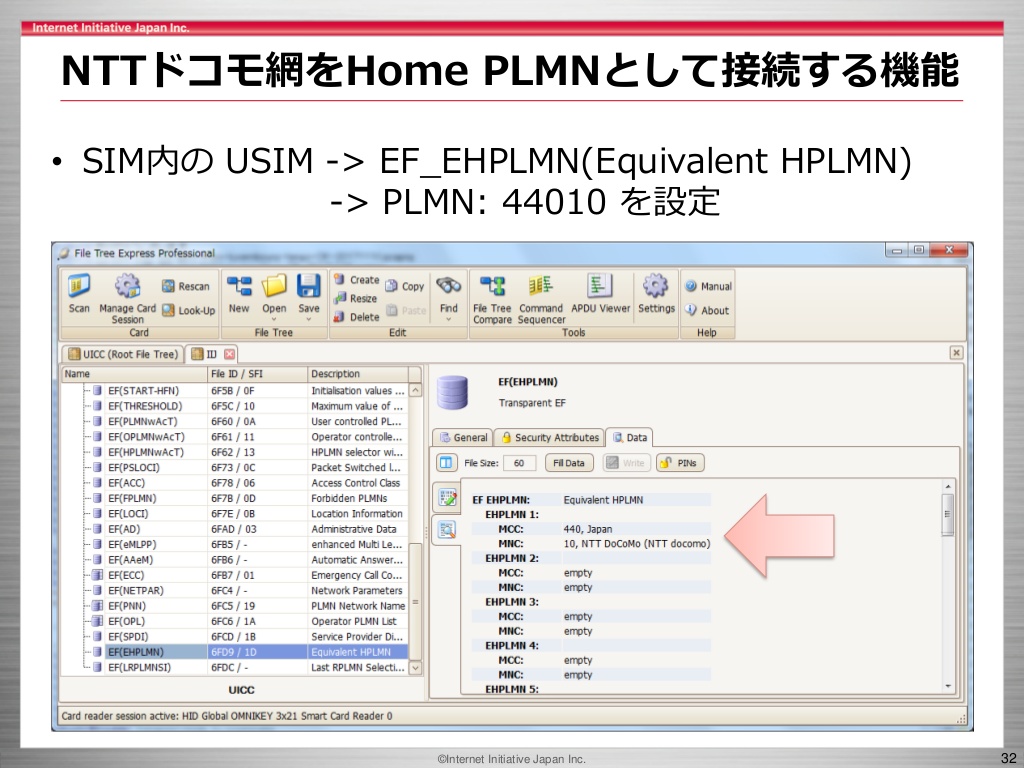Close the IU tab with red X
This screenshot has width=1024, height=768.
click(229, 354)
